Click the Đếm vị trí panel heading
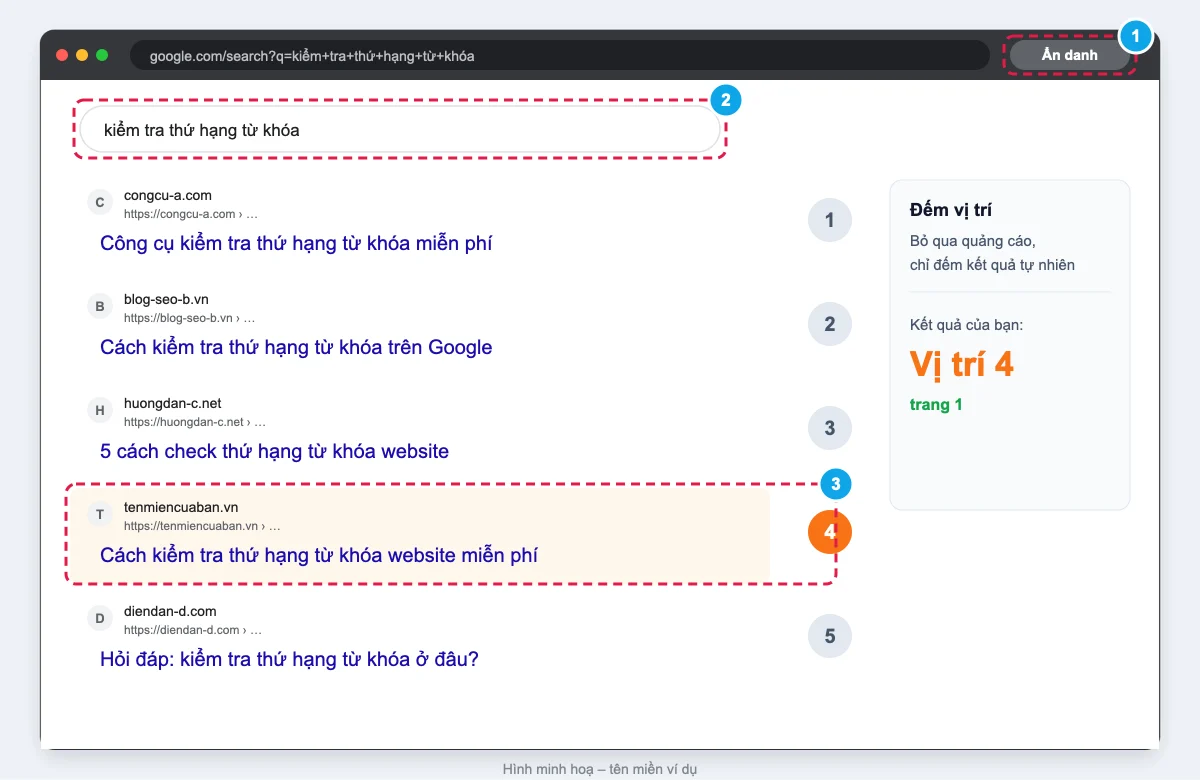Image resolution: width=1200 pixels, height=780 pixels. tap(951, 210)
